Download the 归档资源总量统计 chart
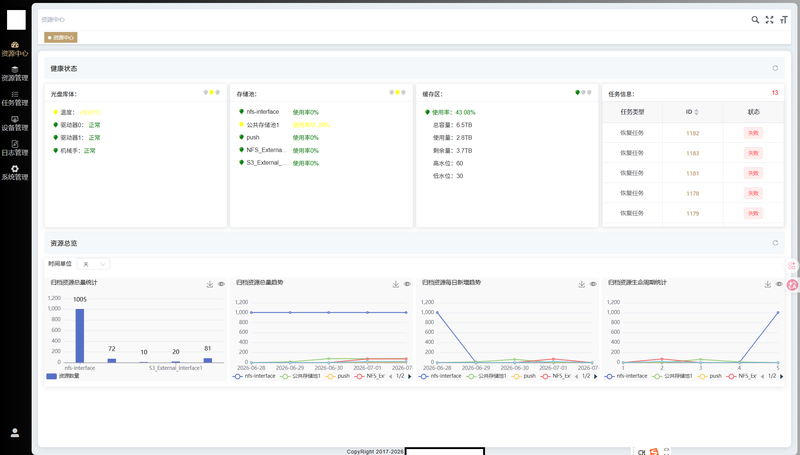Viewport: 800px width, 455px height. pyautogui.click(x=210, y=284)
